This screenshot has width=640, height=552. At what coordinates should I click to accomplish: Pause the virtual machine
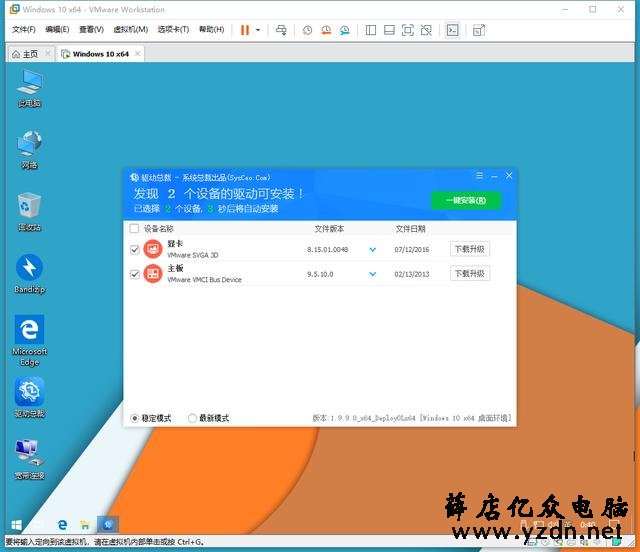[245, 30]
